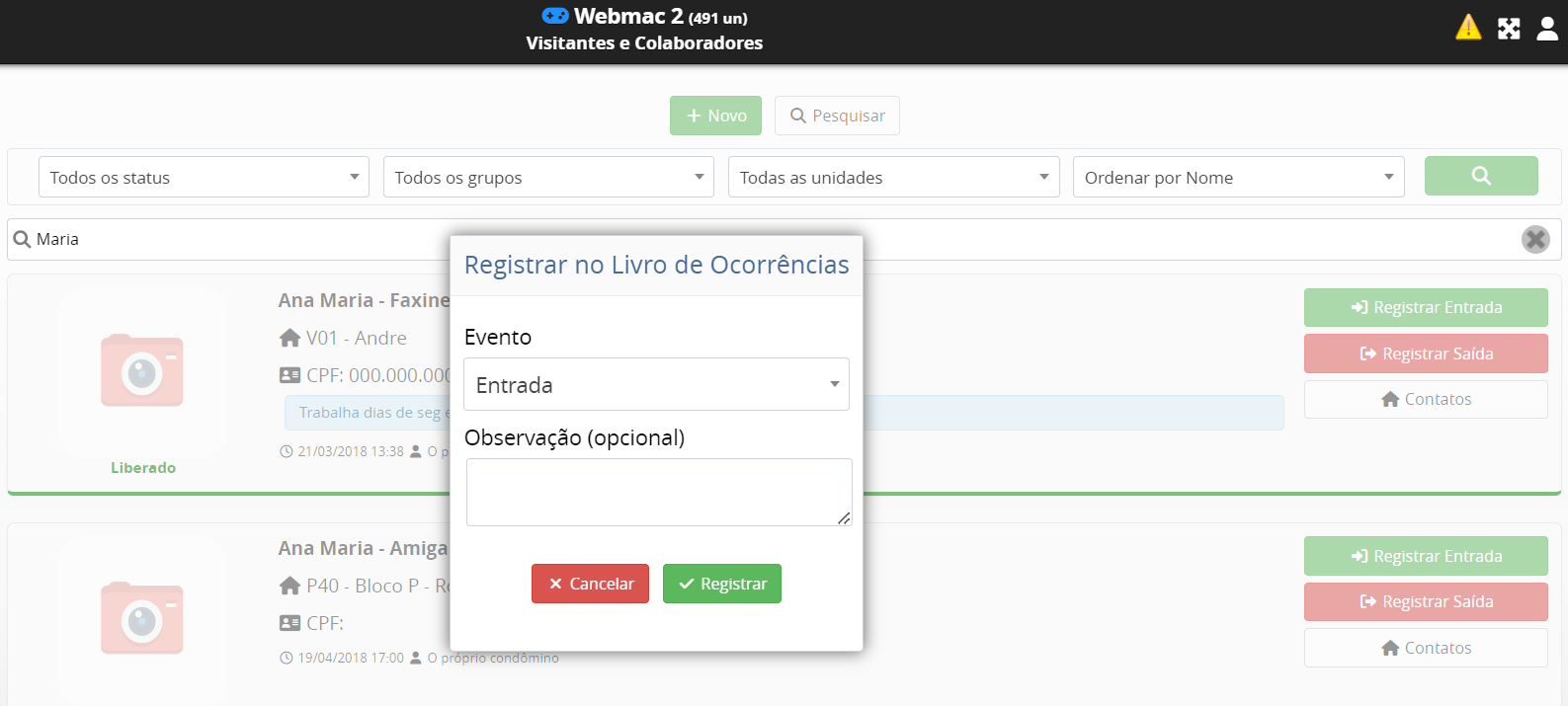Clear the Maria search with X icon
1568x706 pixels.
pyautogui.click(x=1534, y=239)
